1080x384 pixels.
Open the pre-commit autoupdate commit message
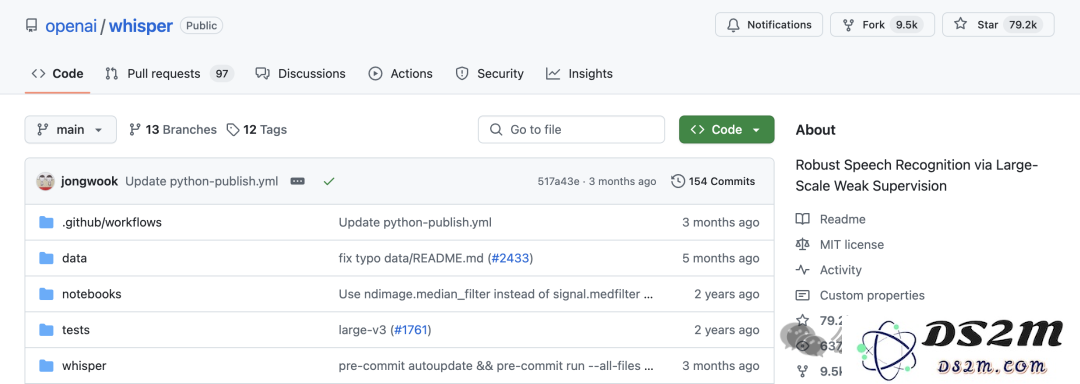click(x=496, y=365)
